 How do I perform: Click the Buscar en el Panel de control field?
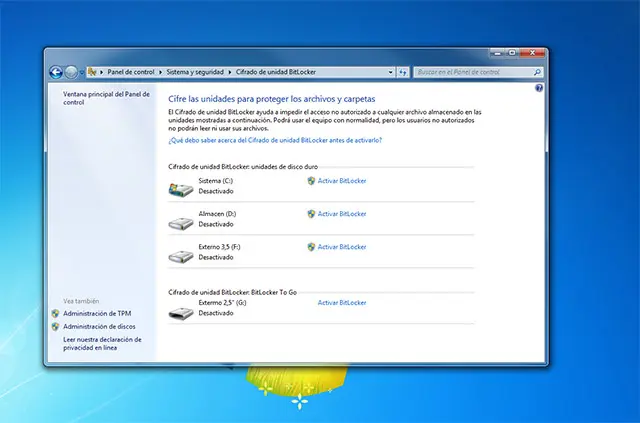click(x=472, y=72)
